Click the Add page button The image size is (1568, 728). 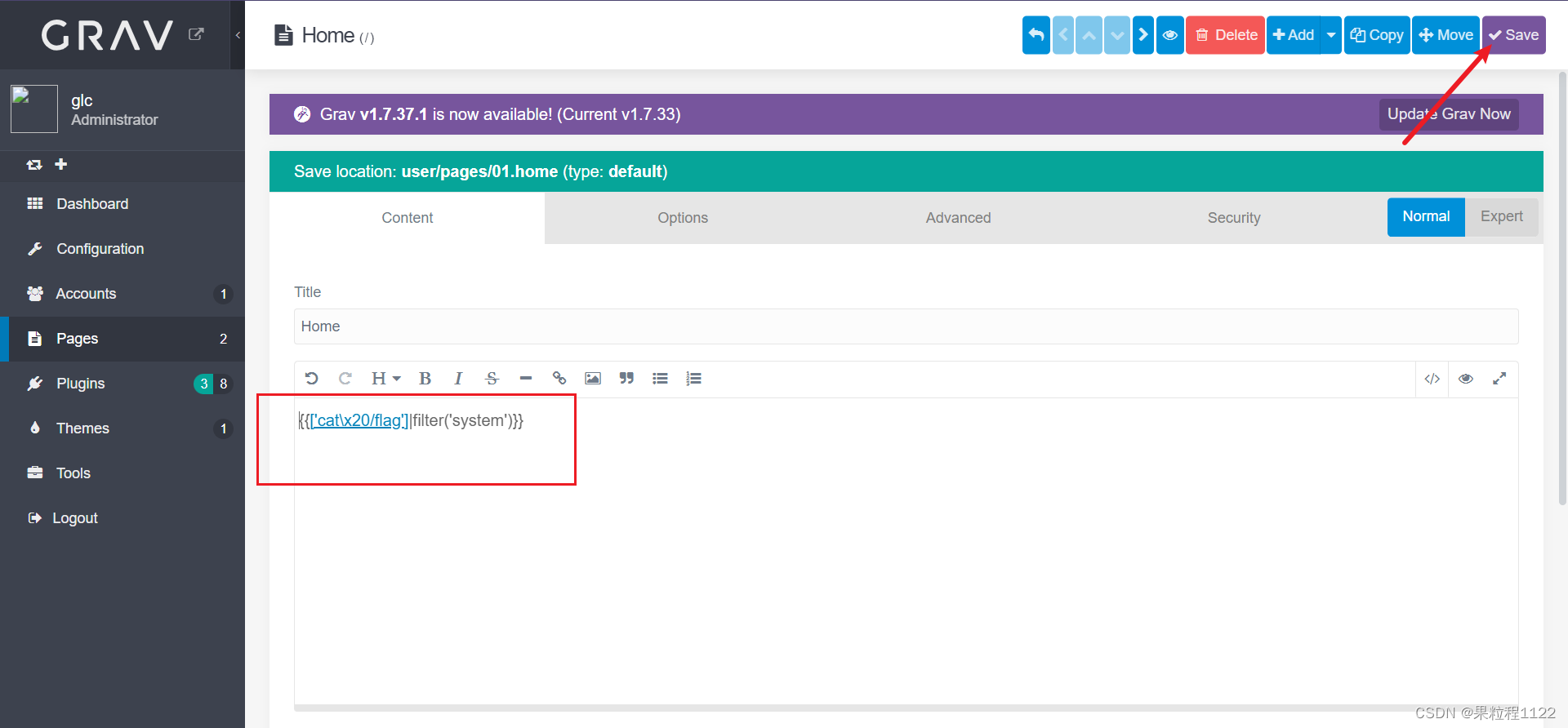point(1294,35)
